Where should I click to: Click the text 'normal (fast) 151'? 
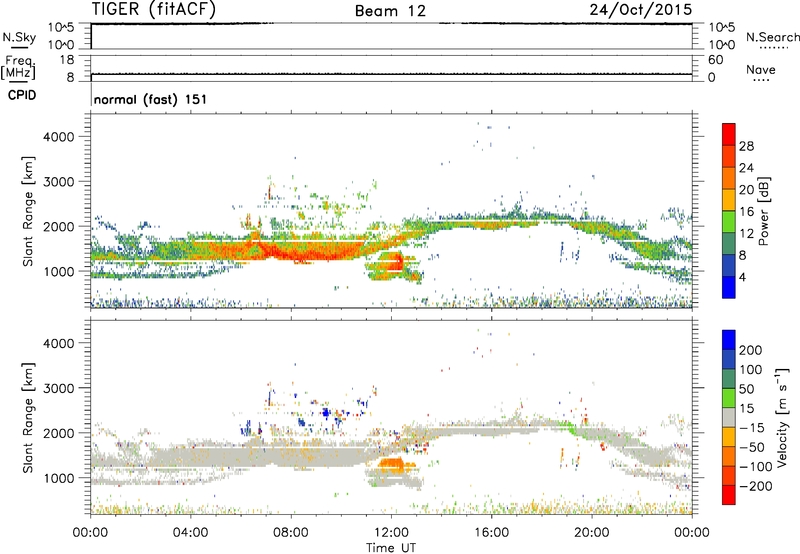(151, 99)
